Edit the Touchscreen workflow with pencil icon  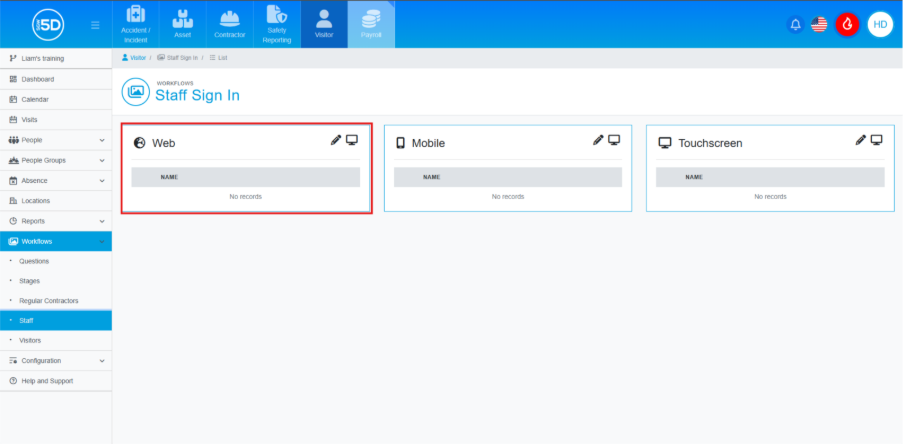(860, 140)
